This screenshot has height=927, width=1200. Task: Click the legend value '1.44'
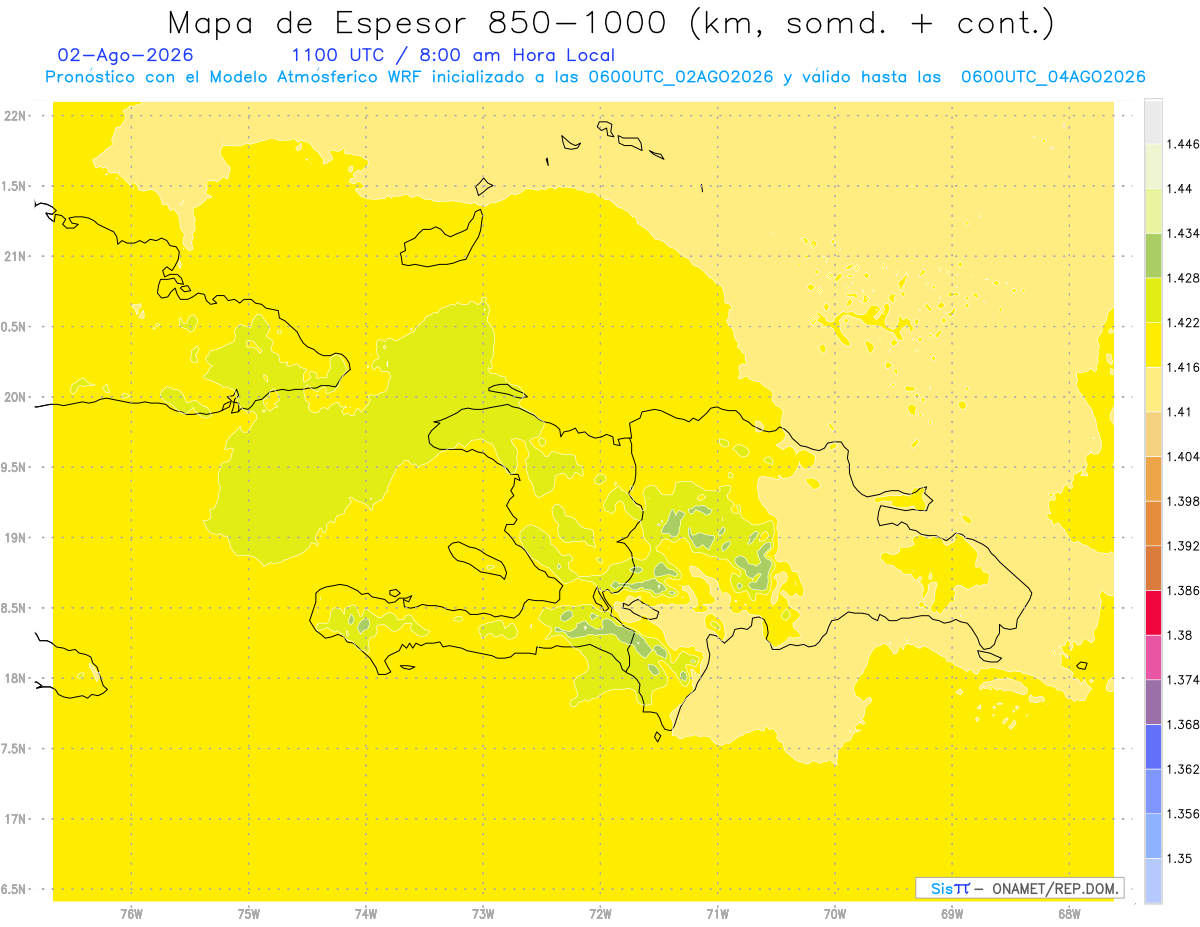point(1179,189)
